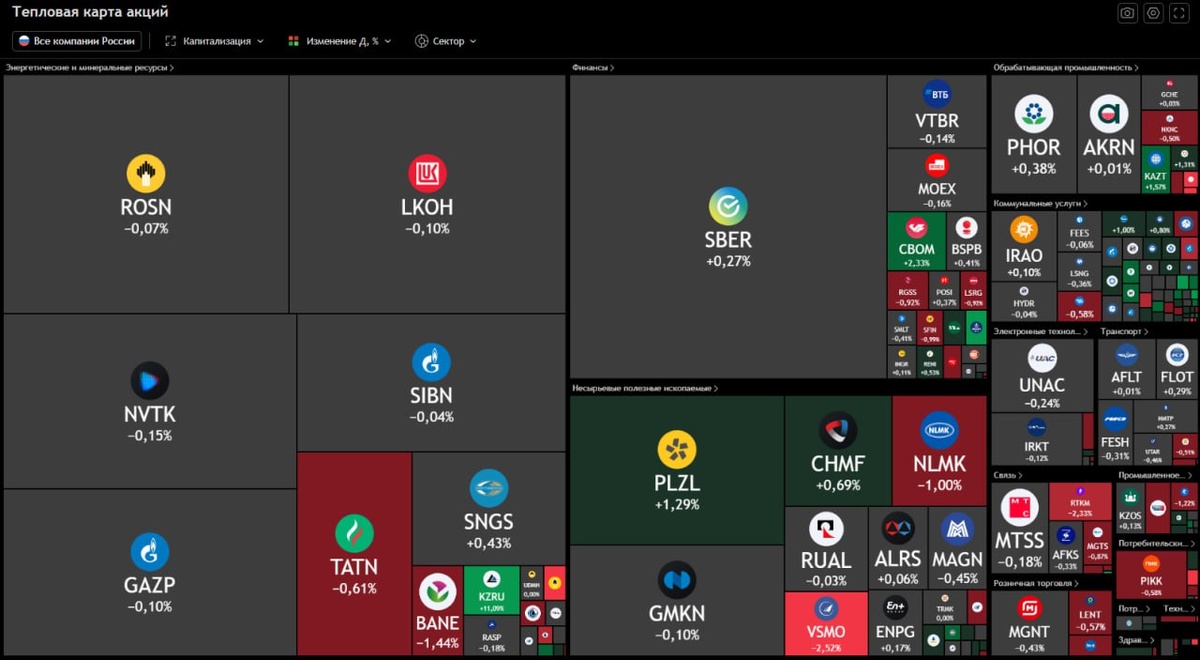Click the Rosneft logo in ROSN tile
The image size is (1200, 660).
146,174
